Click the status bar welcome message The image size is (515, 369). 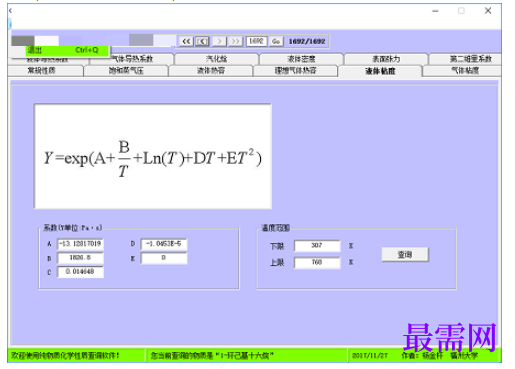click(x=65, y=356)
